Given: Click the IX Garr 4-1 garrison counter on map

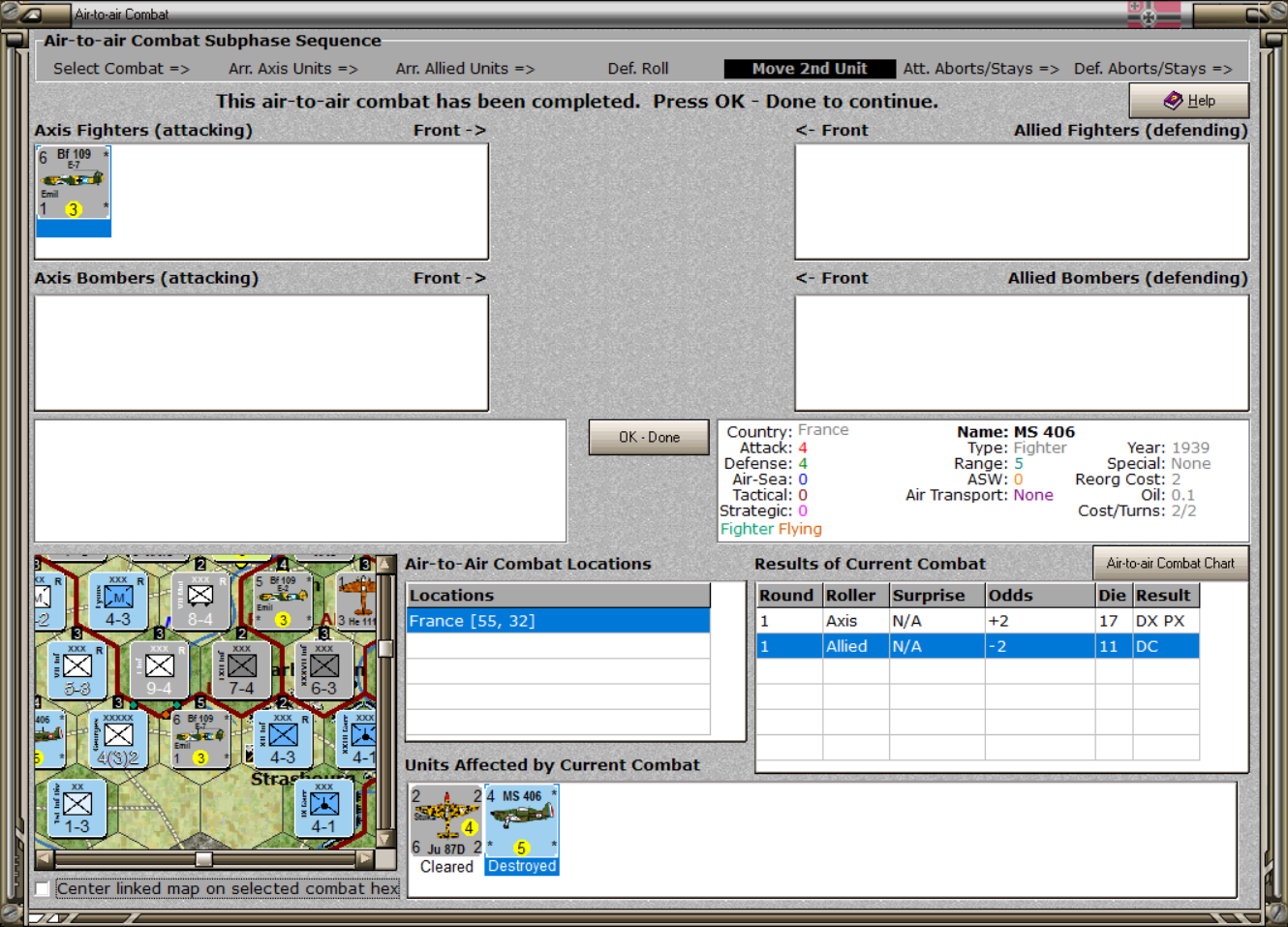Looking at the screenshot, I should pos(323,808).
